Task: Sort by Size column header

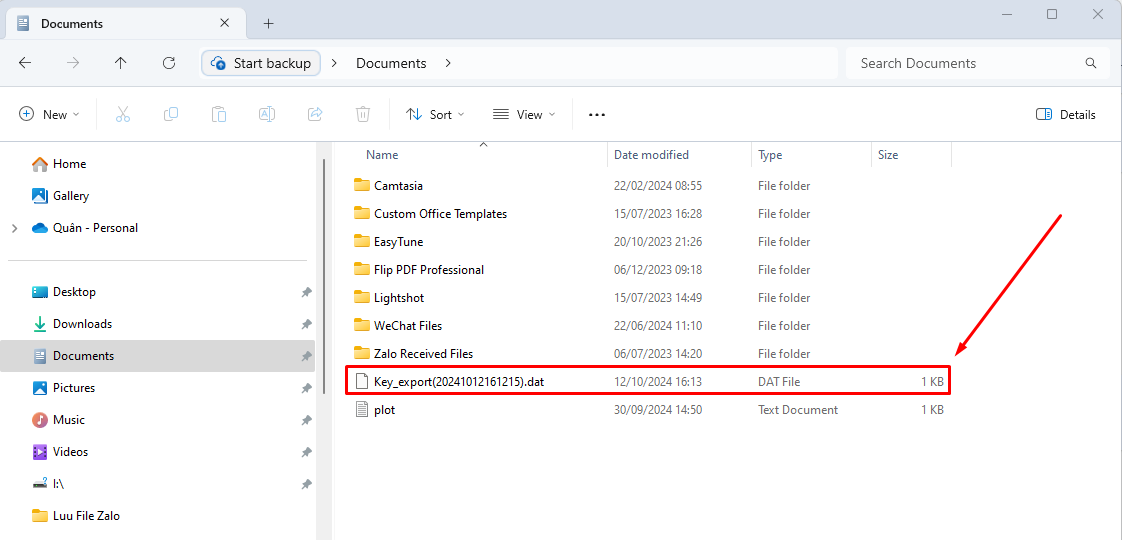Action: click(x=887, y=154)
